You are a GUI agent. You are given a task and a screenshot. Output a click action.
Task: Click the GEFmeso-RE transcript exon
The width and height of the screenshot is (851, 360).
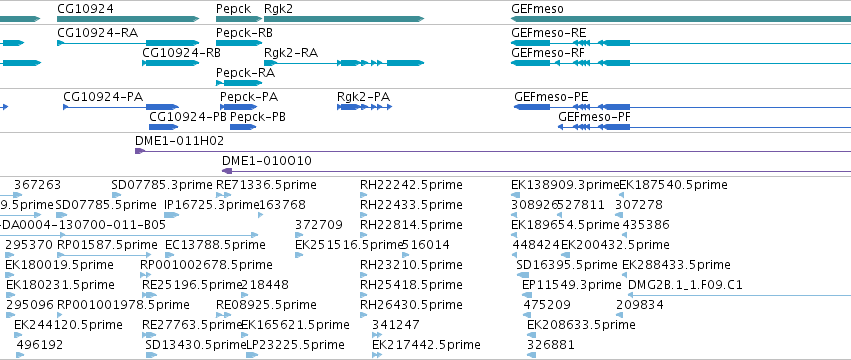[x=530, y=43]
